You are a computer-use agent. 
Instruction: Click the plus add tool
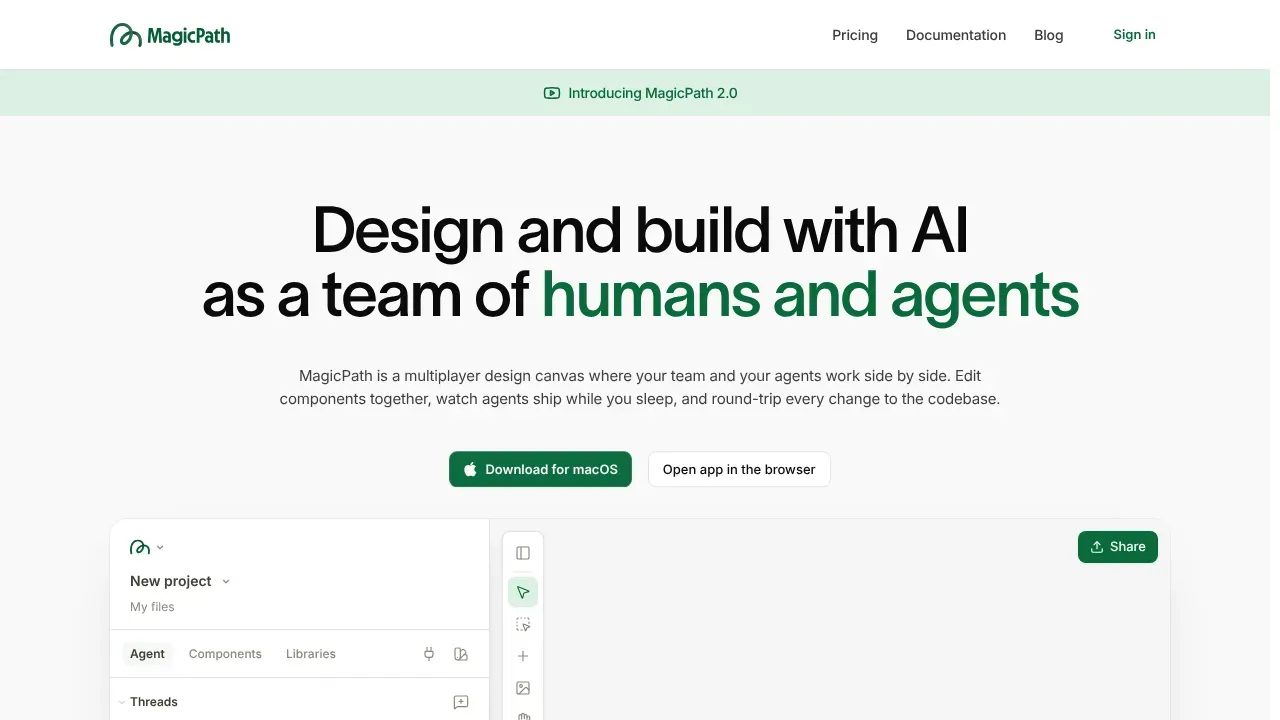tap(523, 656)
